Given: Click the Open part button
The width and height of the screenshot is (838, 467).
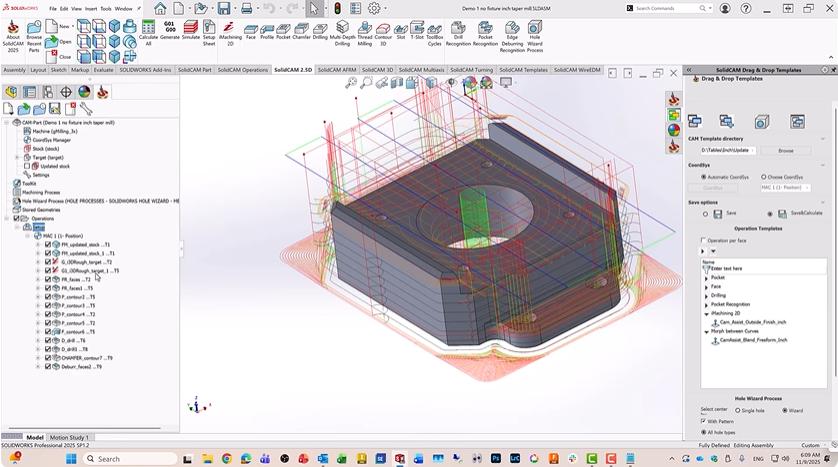Looking at the screenshot, I should pyautogui.click(x=59, y=41).
